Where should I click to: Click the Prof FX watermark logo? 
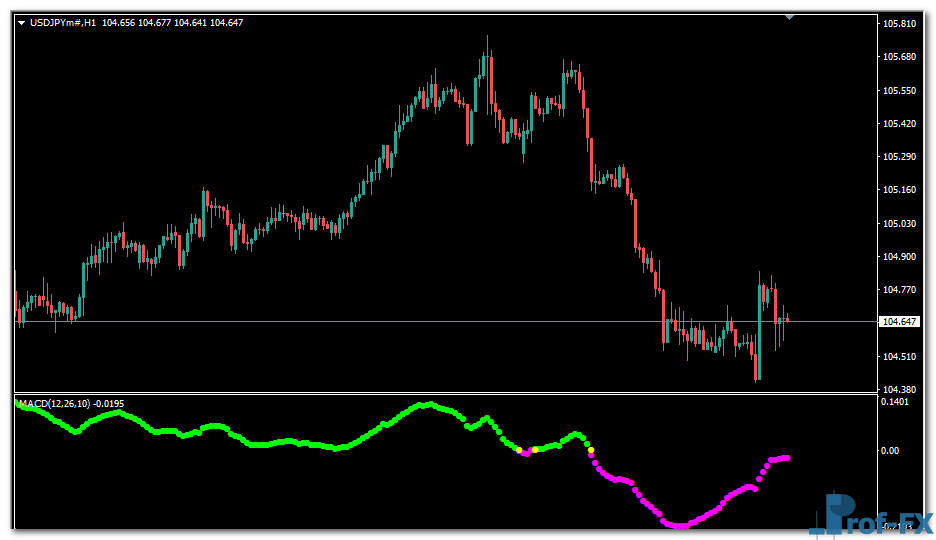[870, 514]
